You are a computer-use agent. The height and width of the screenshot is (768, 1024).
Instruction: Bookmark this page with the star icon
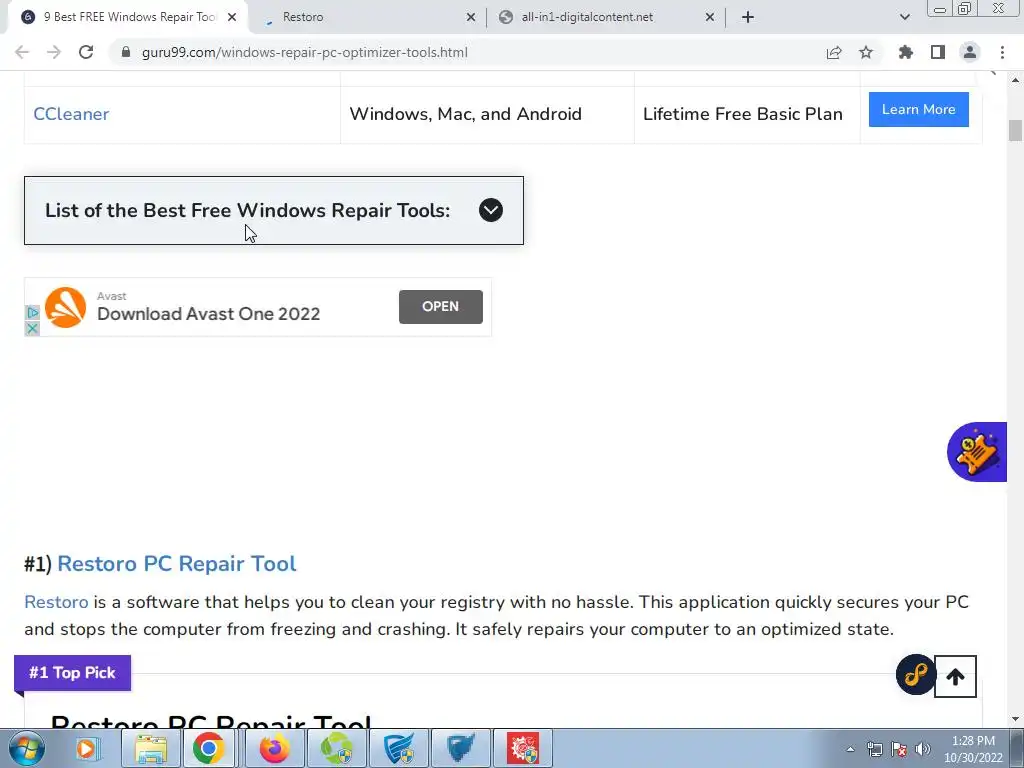pyautogui.click(x=866, y=52)
